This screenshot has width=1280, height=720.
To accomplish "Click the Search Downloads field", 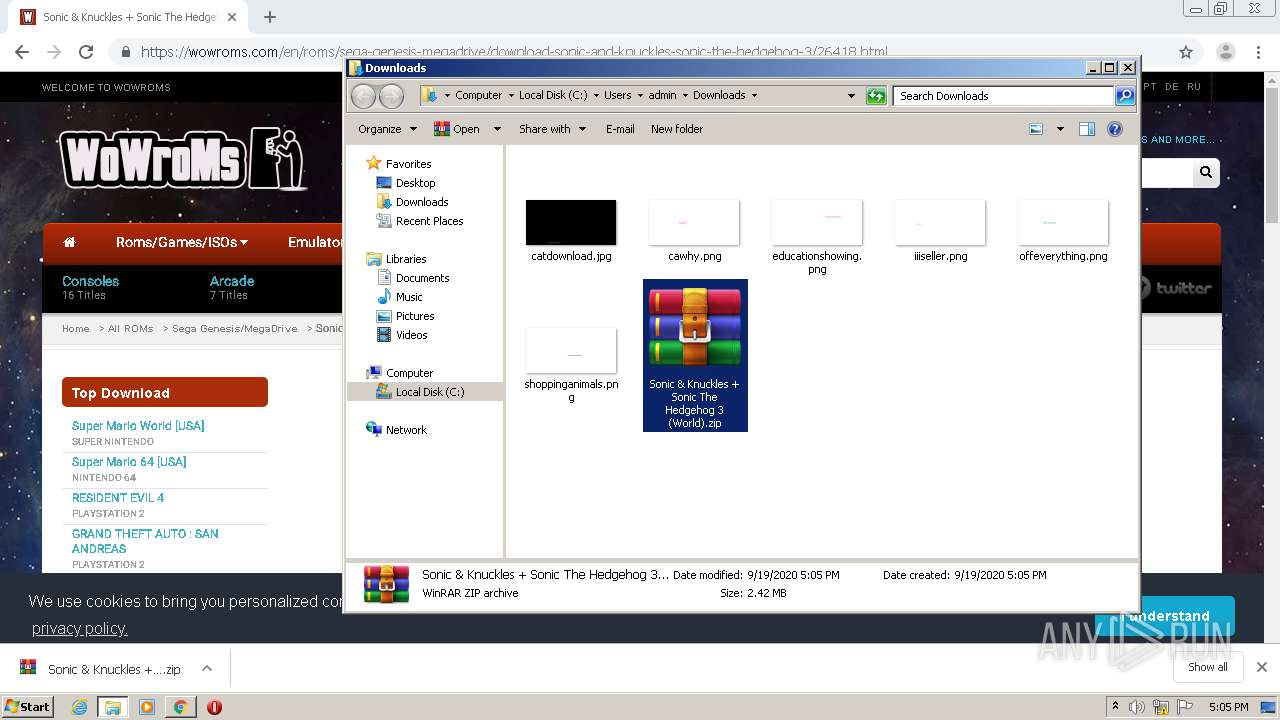I will [1003, 96].
